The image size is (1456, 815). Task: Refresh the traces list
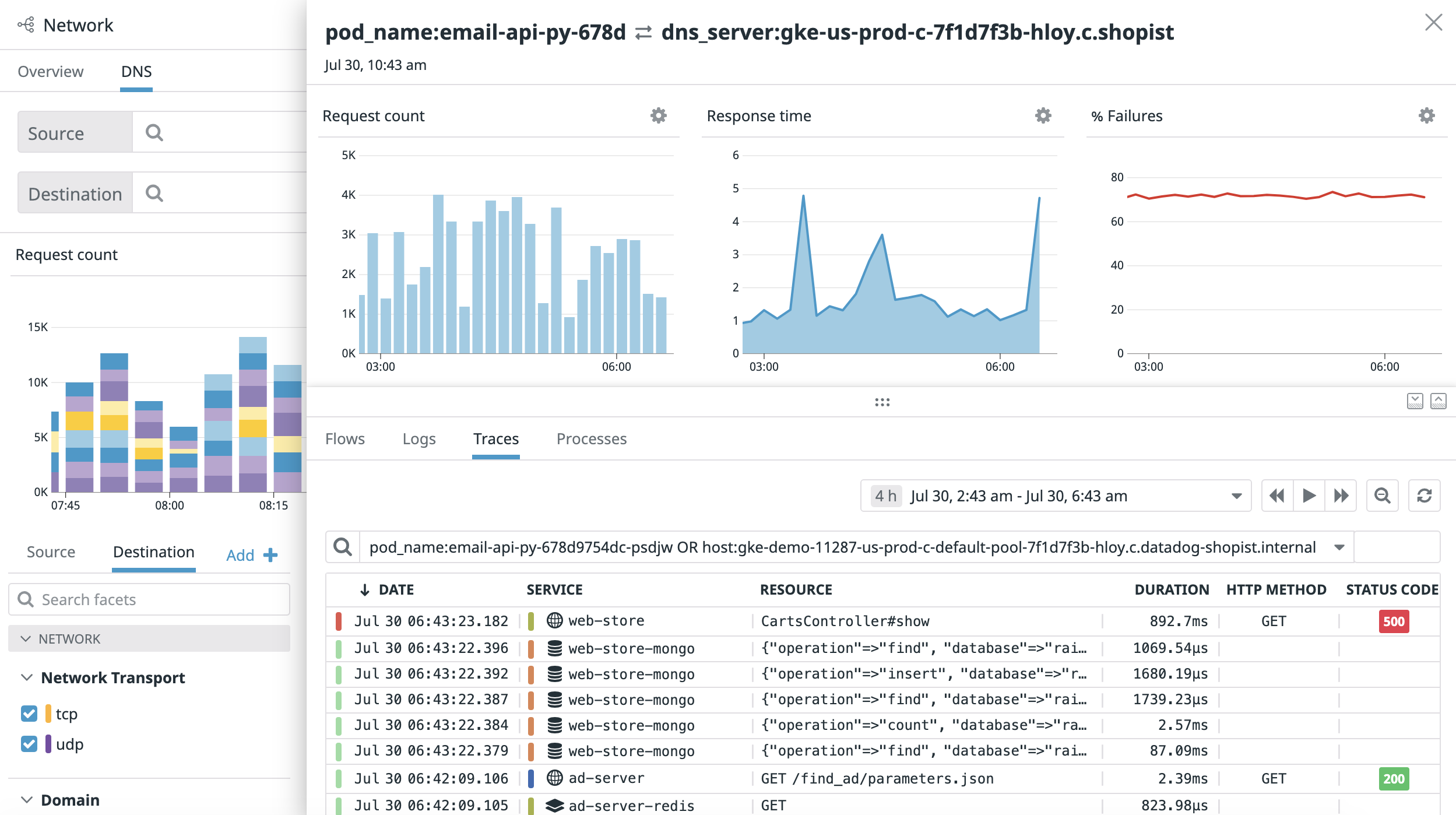click(1425, 496)
